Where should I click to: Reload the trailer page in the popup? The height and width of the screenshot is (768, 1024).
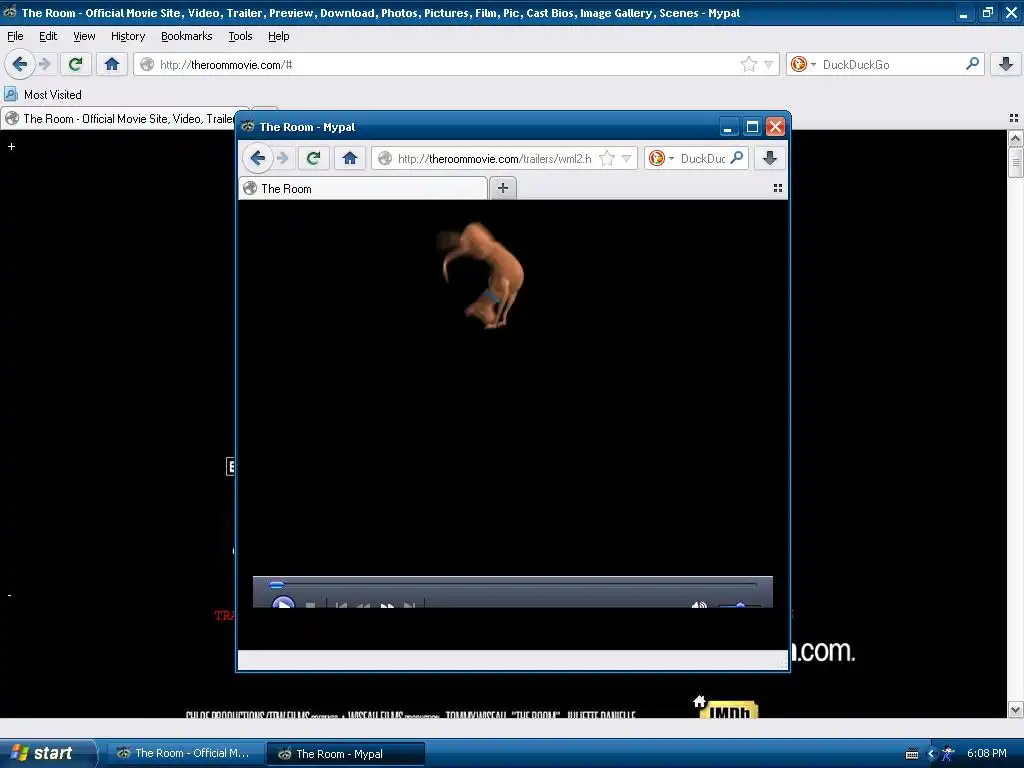313,158
